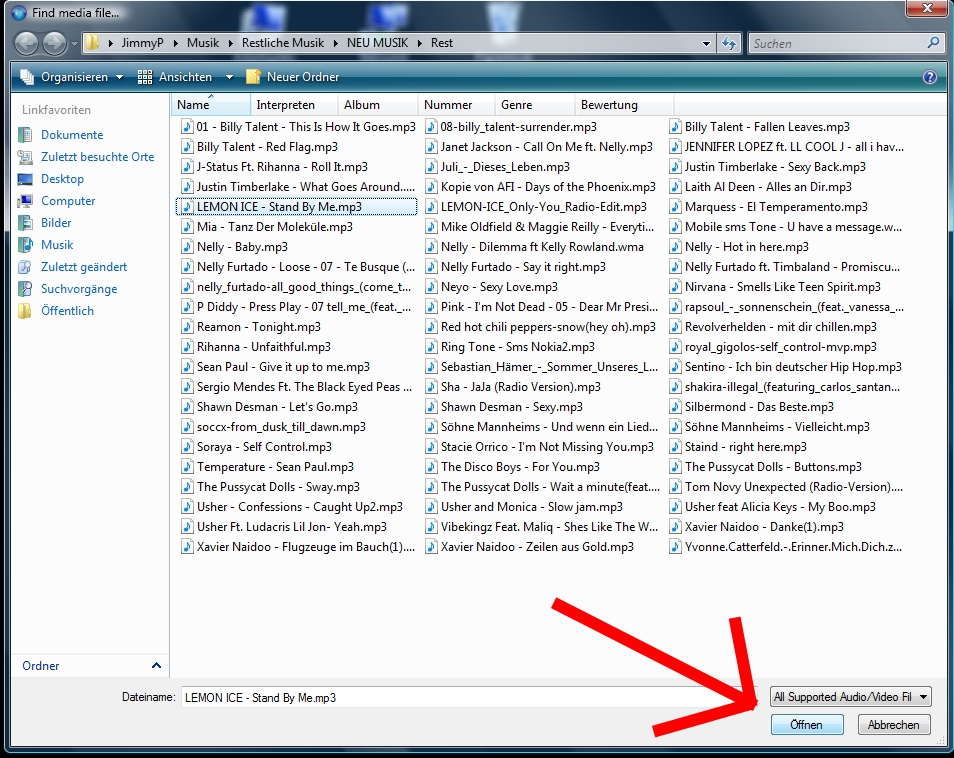The image size is (954, 758).
Task: Click the file icon of Rihanna - Unfaithful.mp3
Action: point(187,347)
